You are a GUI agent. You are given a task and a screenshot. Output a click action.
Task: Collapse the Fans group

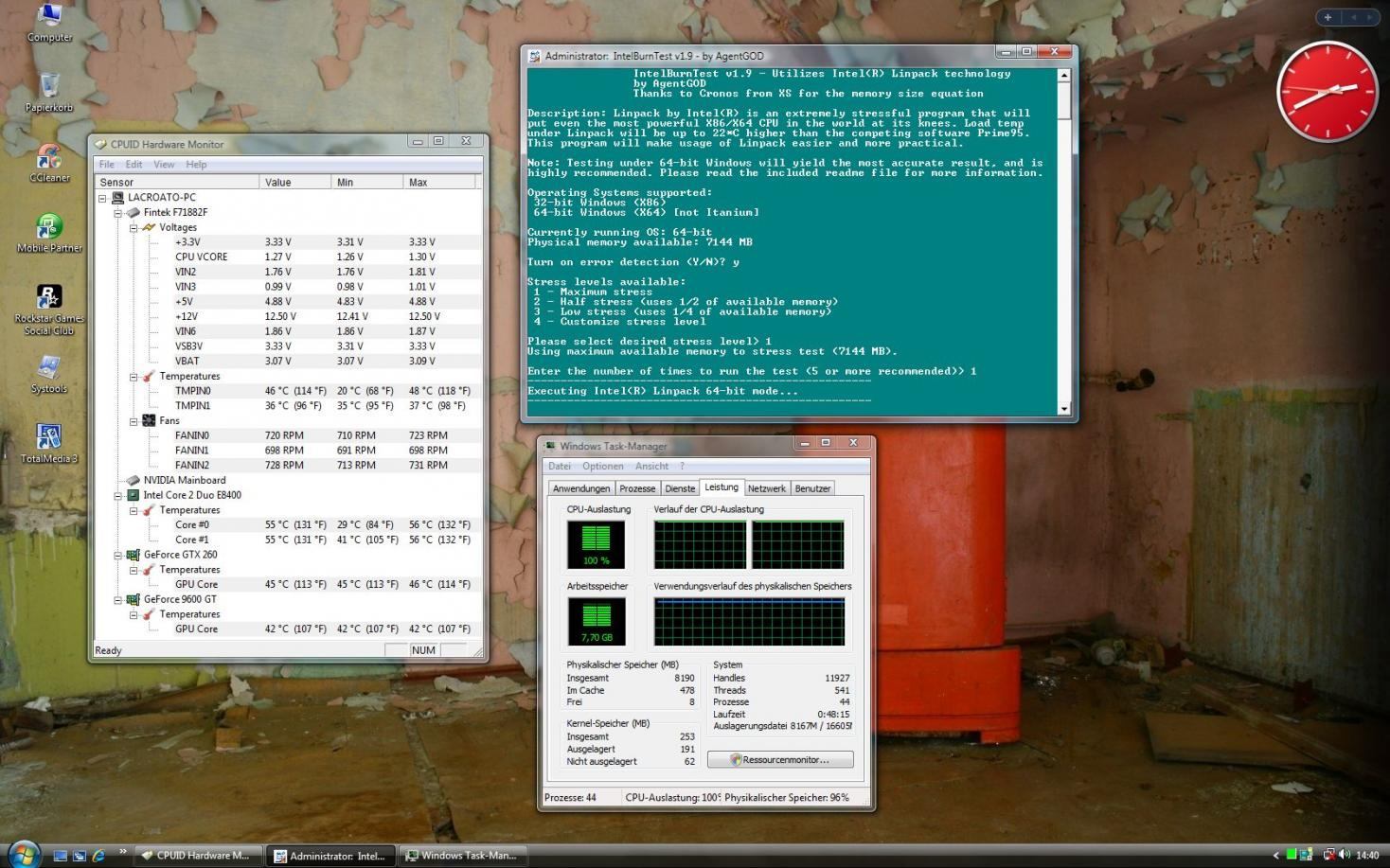click(134, 420)
